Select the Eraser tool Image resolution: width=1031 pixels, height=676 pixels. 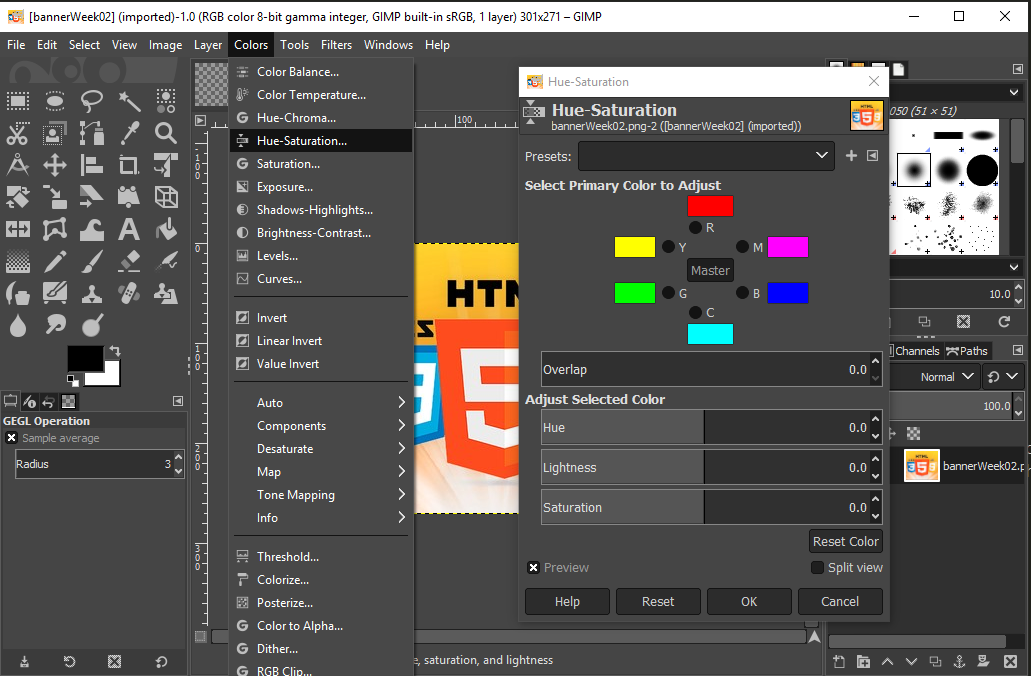click(129, 262)
